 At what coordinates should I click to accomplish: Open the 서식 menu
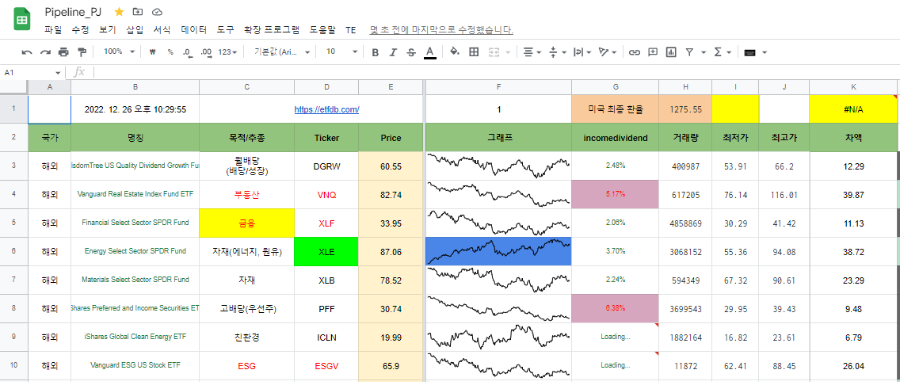(x=162, y=30)
